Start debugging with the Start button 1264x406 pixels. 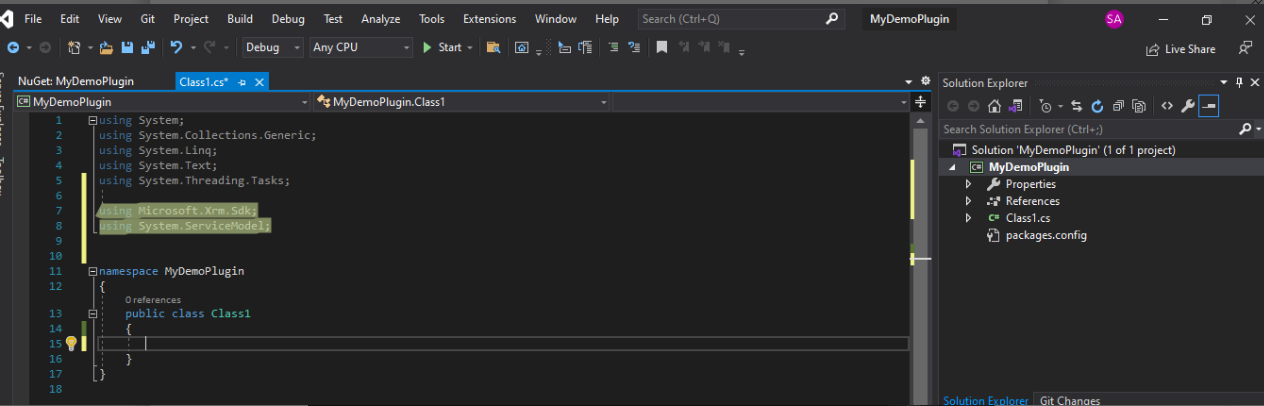(x=441, y=47)
